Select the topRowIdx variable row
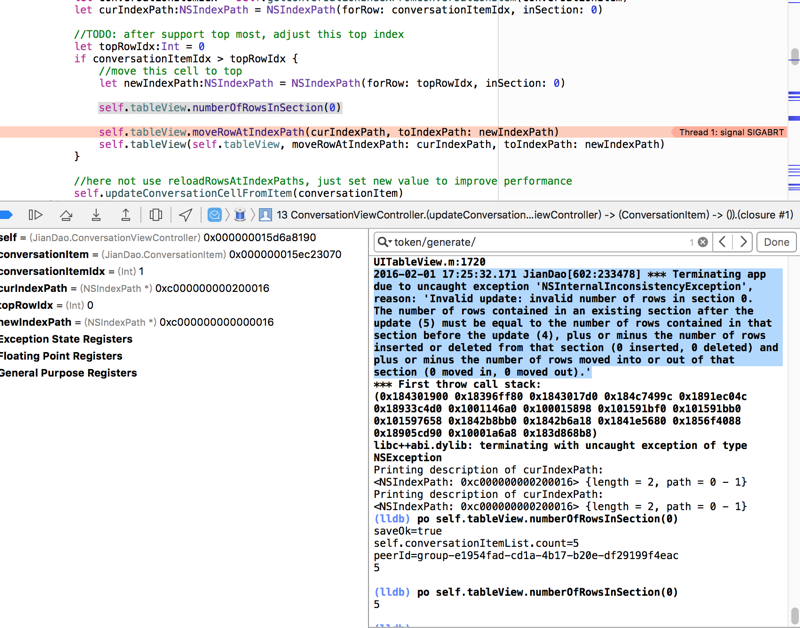The image size is (800, 628). [46, 305]
